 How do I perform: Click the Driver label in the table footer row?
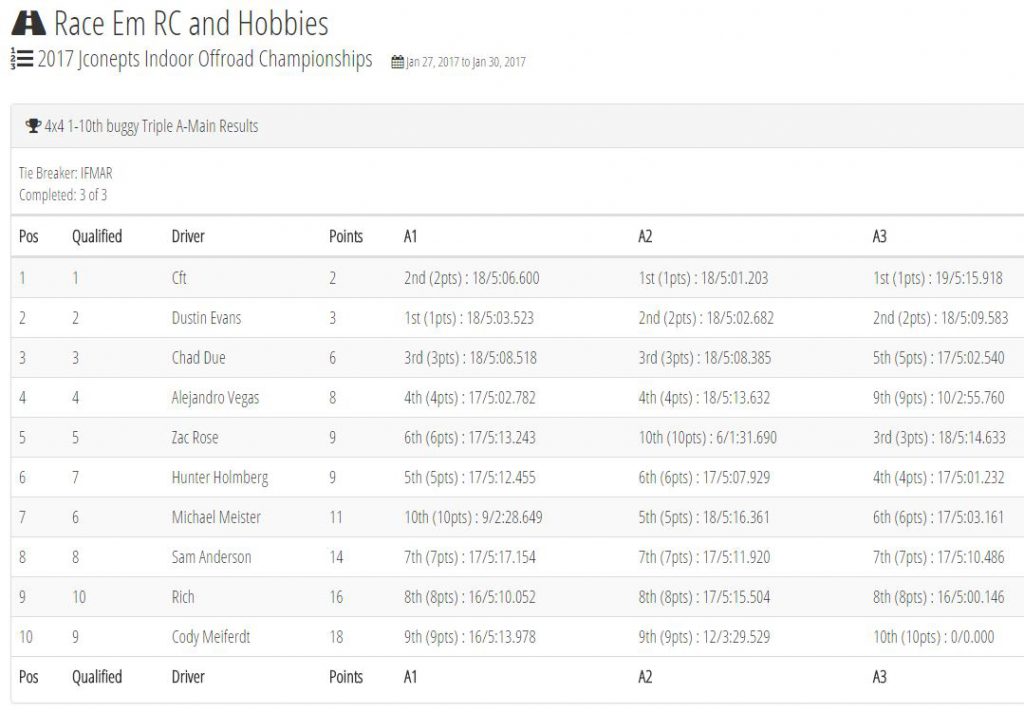pyautogui.click(x=188, y=677)
